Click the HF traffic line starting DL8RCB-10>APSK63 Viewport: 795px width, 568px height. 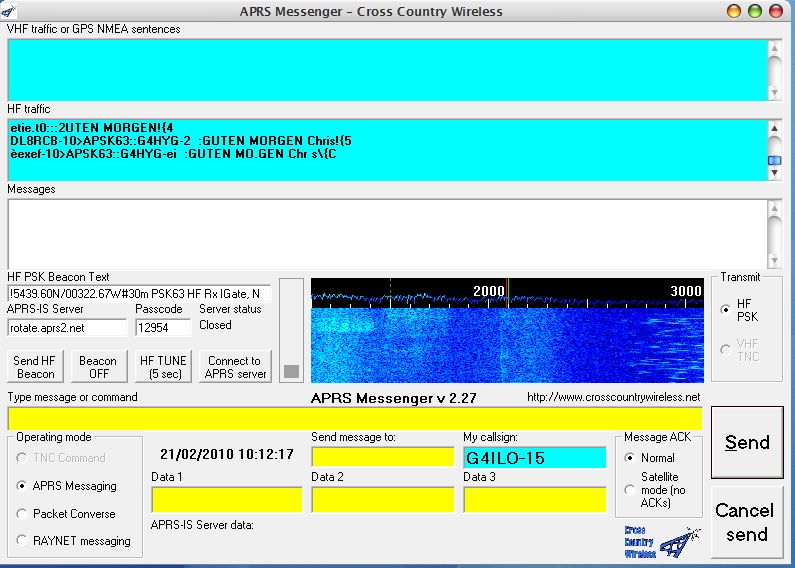(x=180, y=140)
